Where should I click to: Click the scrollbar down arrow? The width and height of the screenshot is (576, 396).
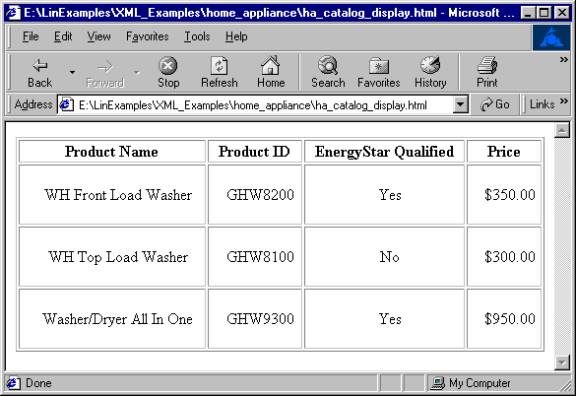pos(562,363)
